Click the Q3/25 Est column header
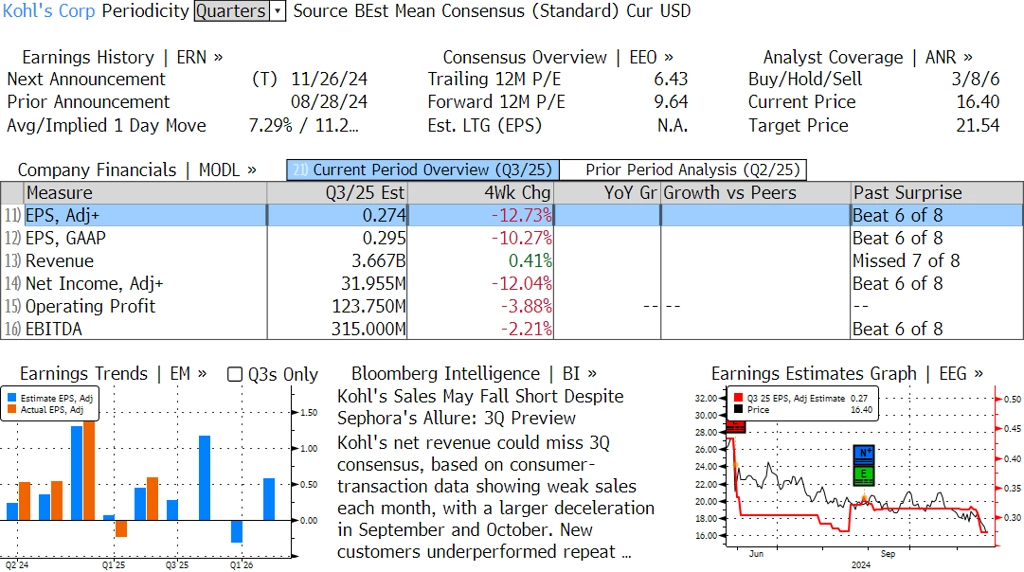 [x=337, y=193]
